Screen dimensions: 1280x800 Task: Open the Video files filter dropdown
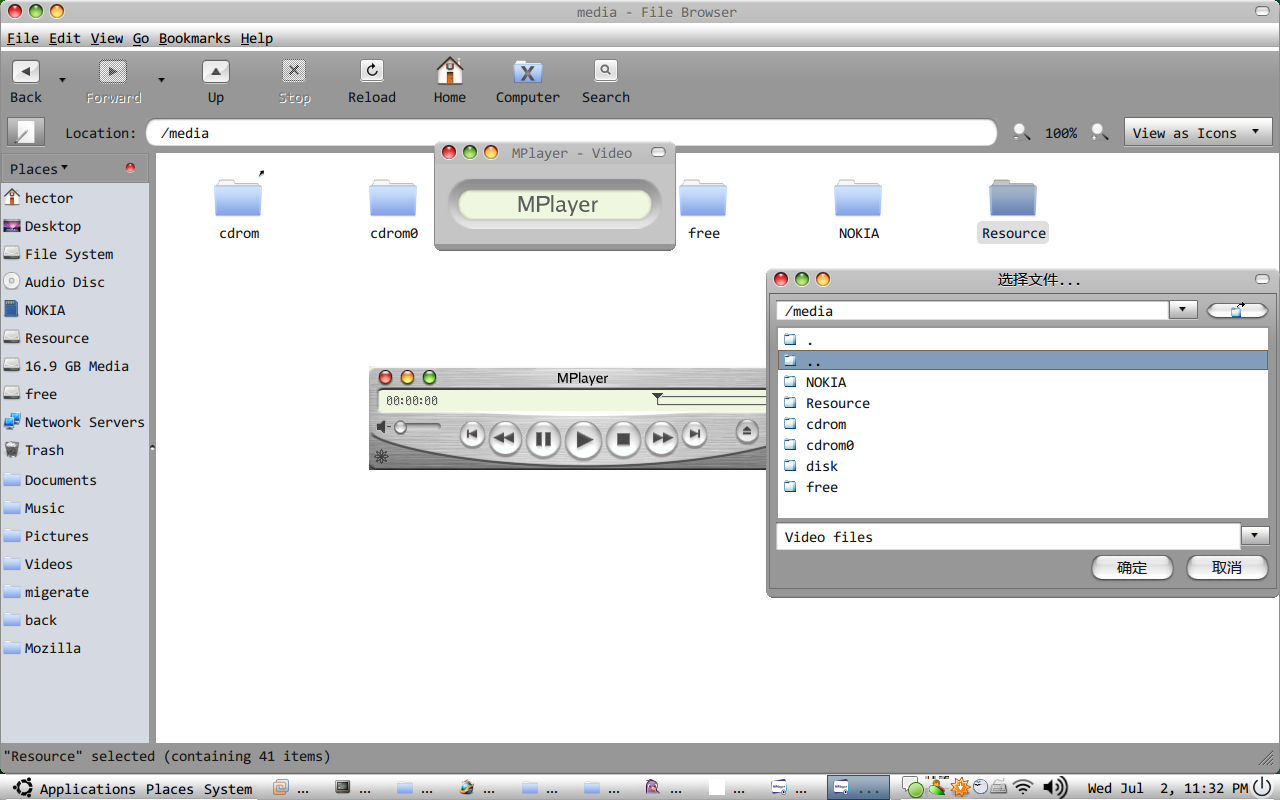1255,536
